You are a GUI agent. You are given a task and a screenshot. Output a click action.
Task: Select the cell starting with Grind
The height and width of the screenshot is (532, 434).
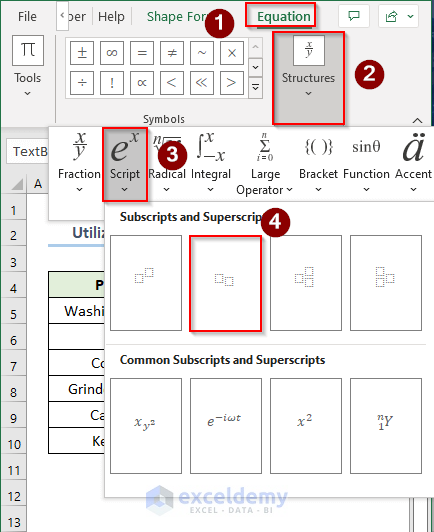pos(77,389)
